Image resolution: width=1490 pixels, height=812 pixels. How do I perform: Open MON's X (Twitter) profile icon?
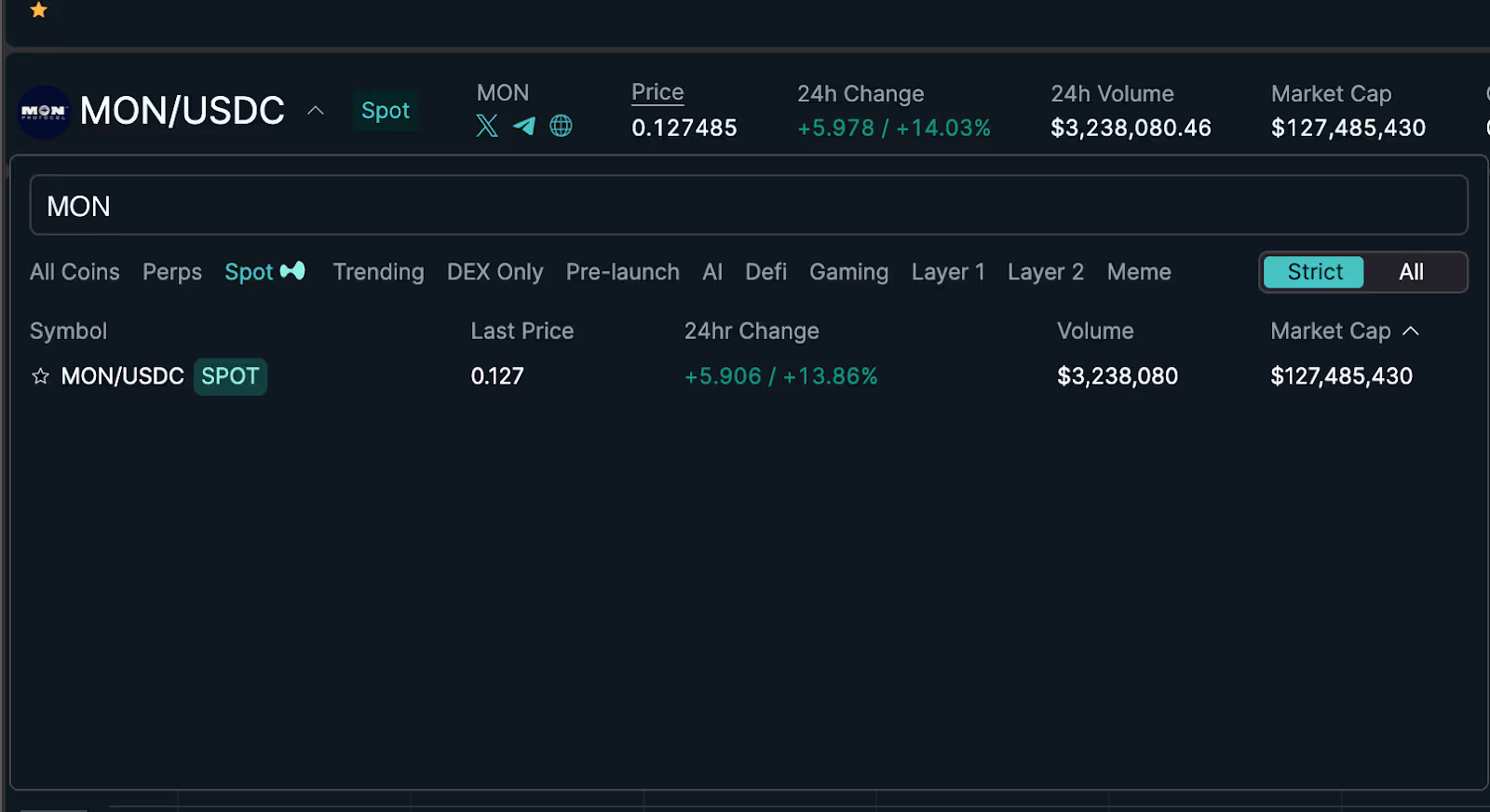[x=487, y=126]
